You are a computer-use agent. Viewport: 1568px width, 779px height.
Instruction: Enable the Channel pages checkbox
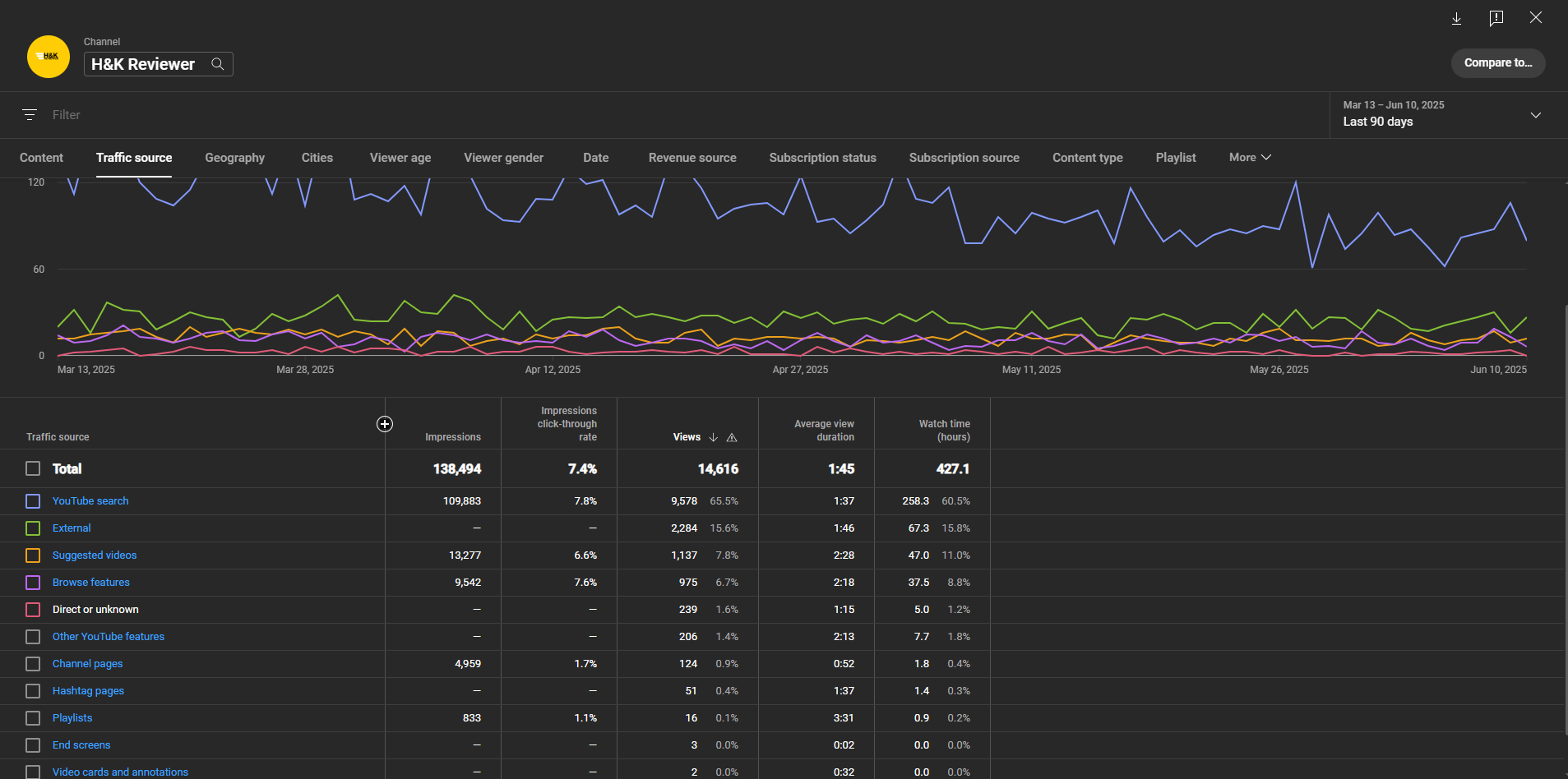33,664
